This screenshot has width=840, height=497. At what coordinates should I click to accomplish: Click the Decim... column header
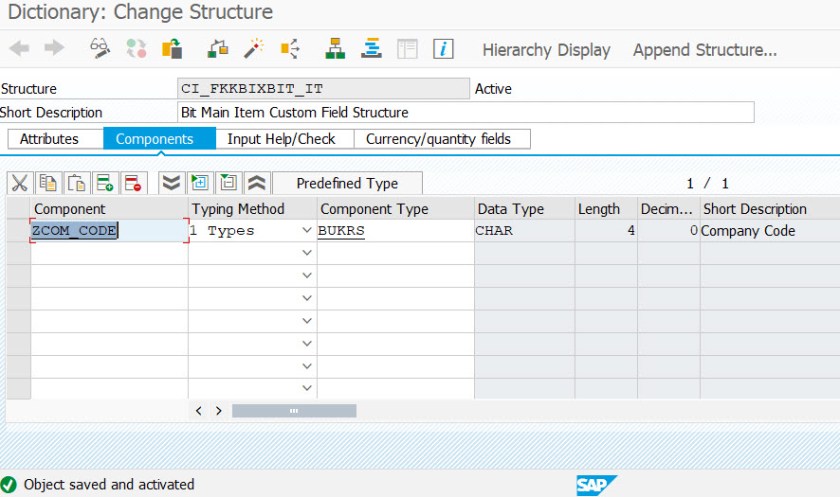coord(669,208)
